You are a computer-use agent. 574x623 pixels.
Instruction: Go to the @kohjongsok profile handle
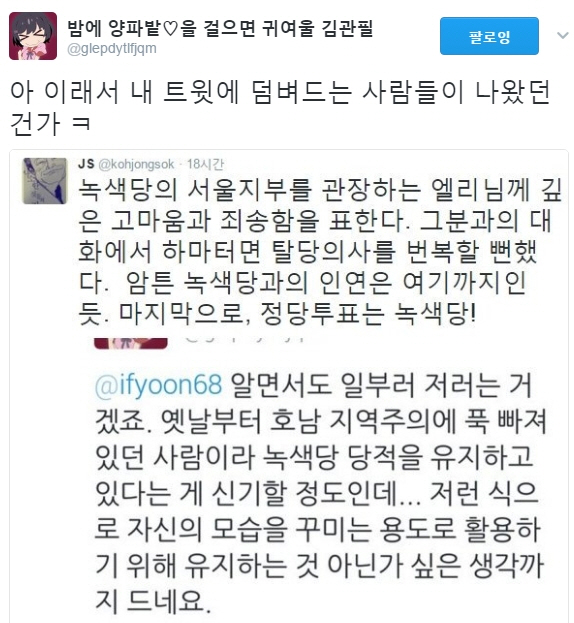(136, 164)
